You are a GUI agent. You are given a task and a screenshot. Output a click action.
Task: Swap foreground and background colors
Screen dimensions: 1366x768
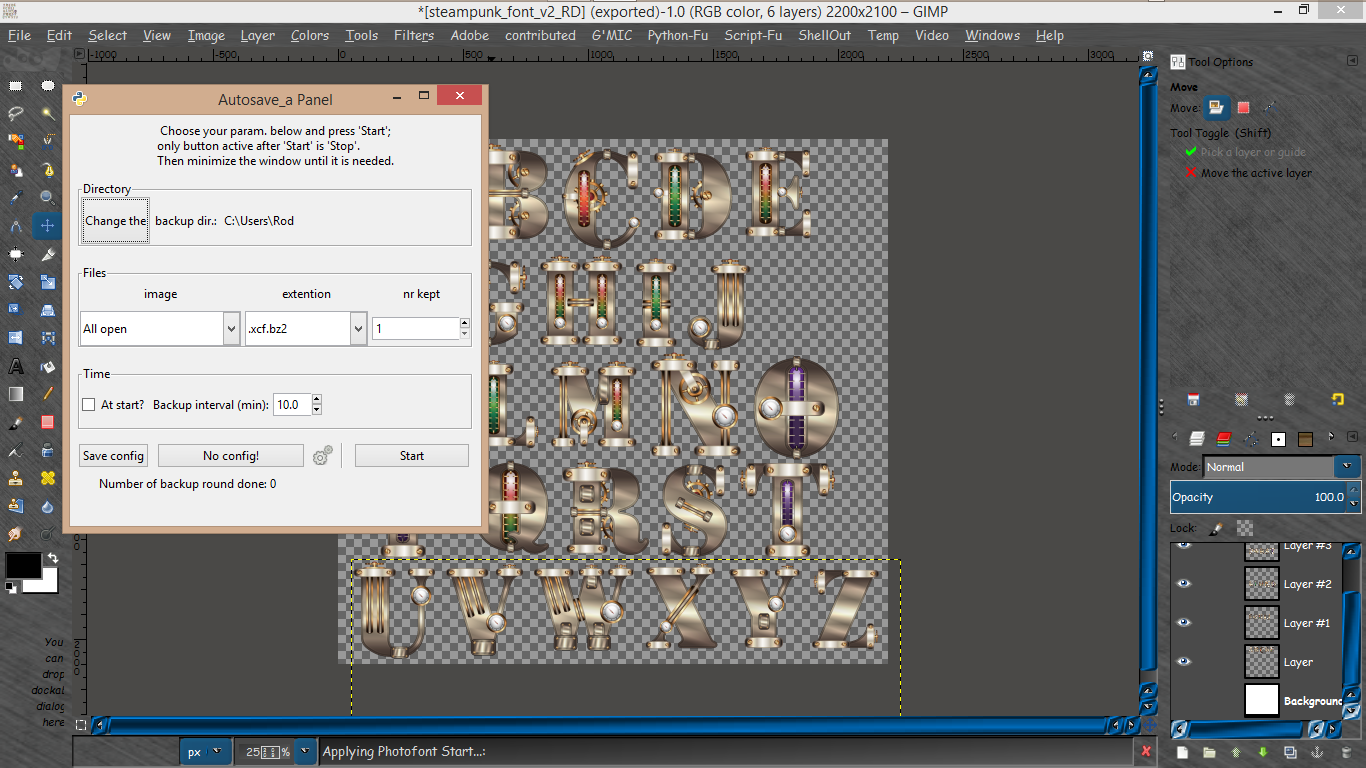[52, 558]
